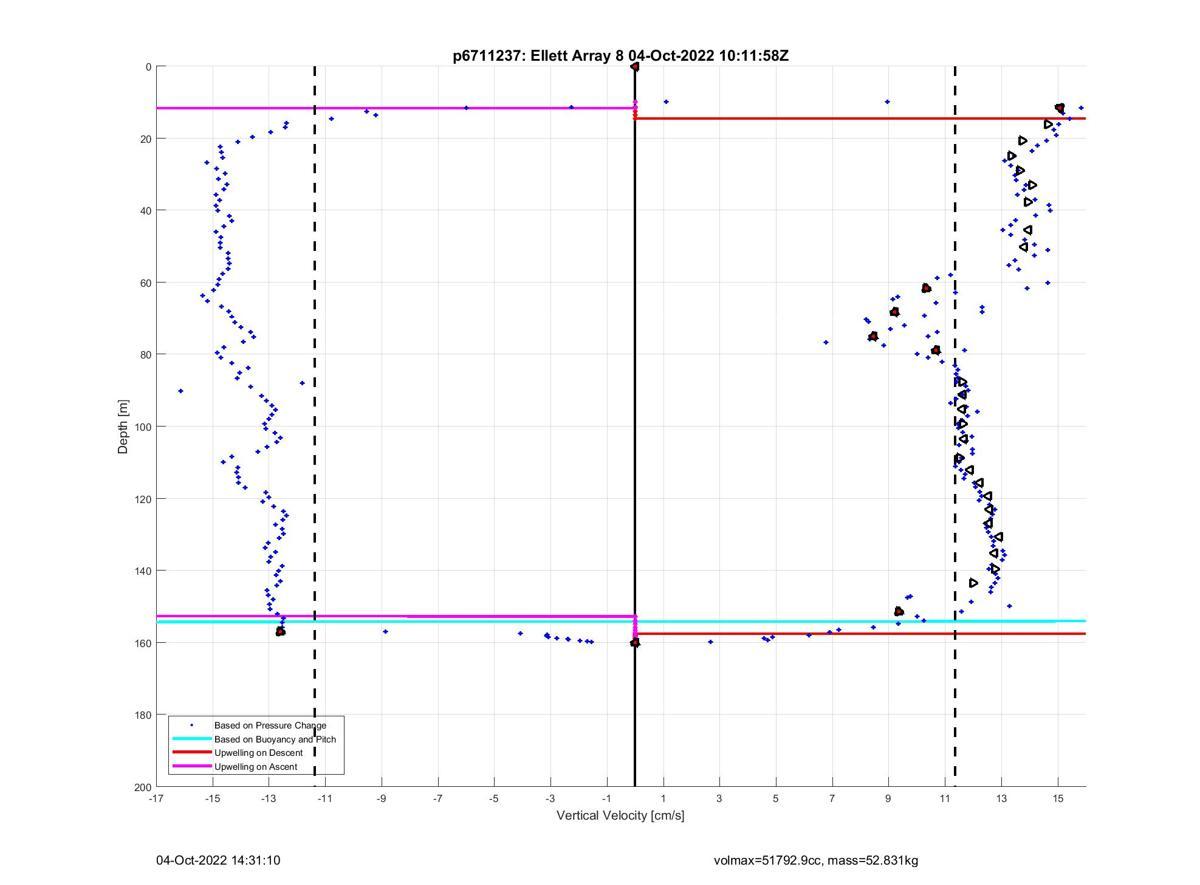Click the velocity-axis tick label '1'
1200x885 pixels.
tap(663, 799)
